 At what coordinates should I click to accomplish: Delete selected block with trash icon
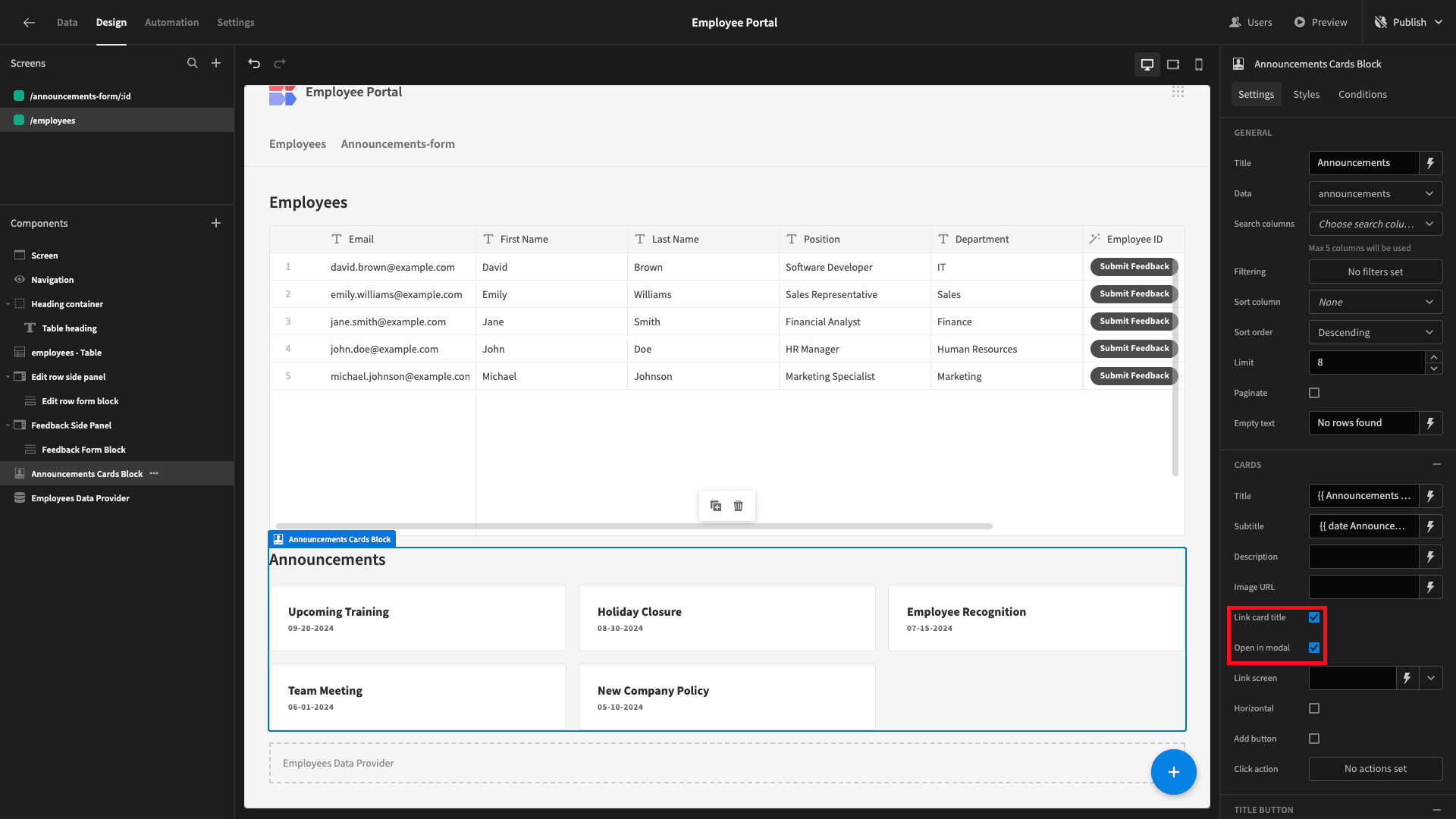pyautogui.click(x=739, y=506)
